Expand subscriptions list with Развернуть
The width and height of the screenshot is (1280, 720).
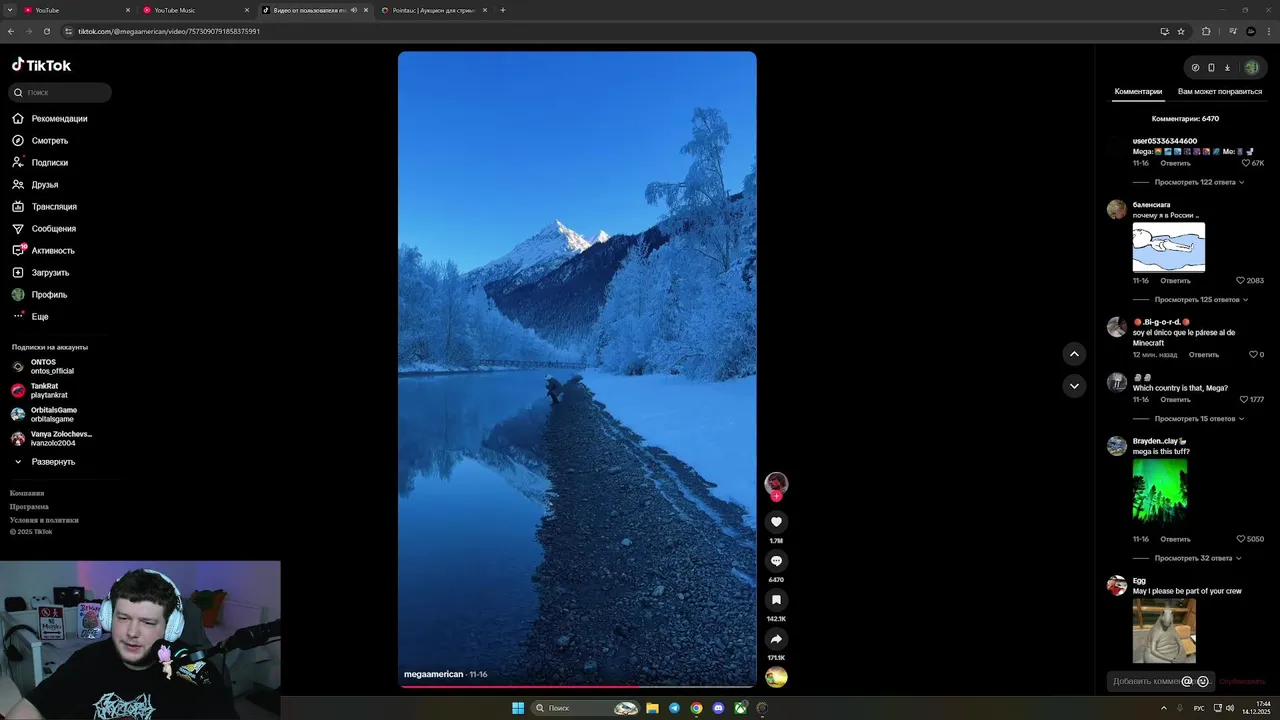[44, 462]
